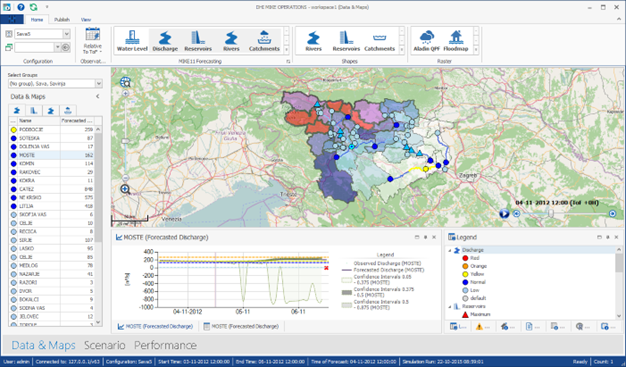This screenshot has width=626, height=367.
Task: Click the map timeline slider handle
Action: [551, 214]
